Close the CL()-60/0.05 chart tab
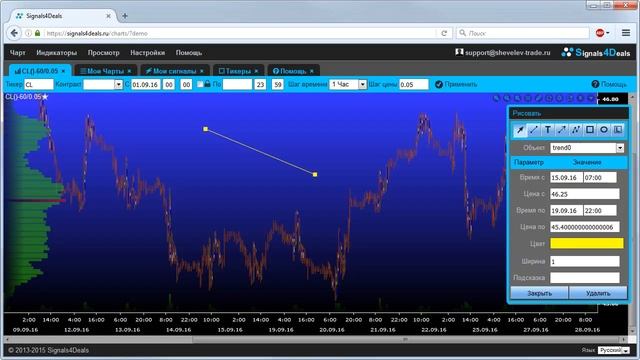 63,71
